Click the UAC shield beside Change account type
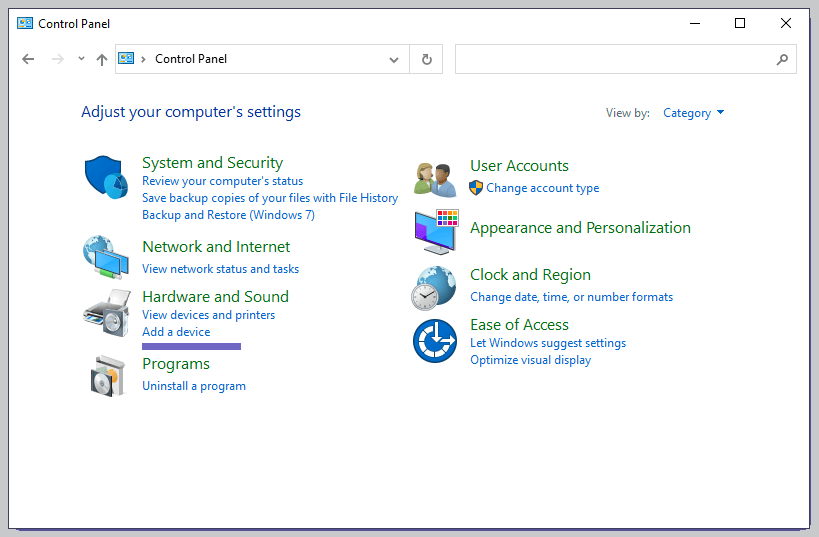The image size is (819, 537). point(476,188)
